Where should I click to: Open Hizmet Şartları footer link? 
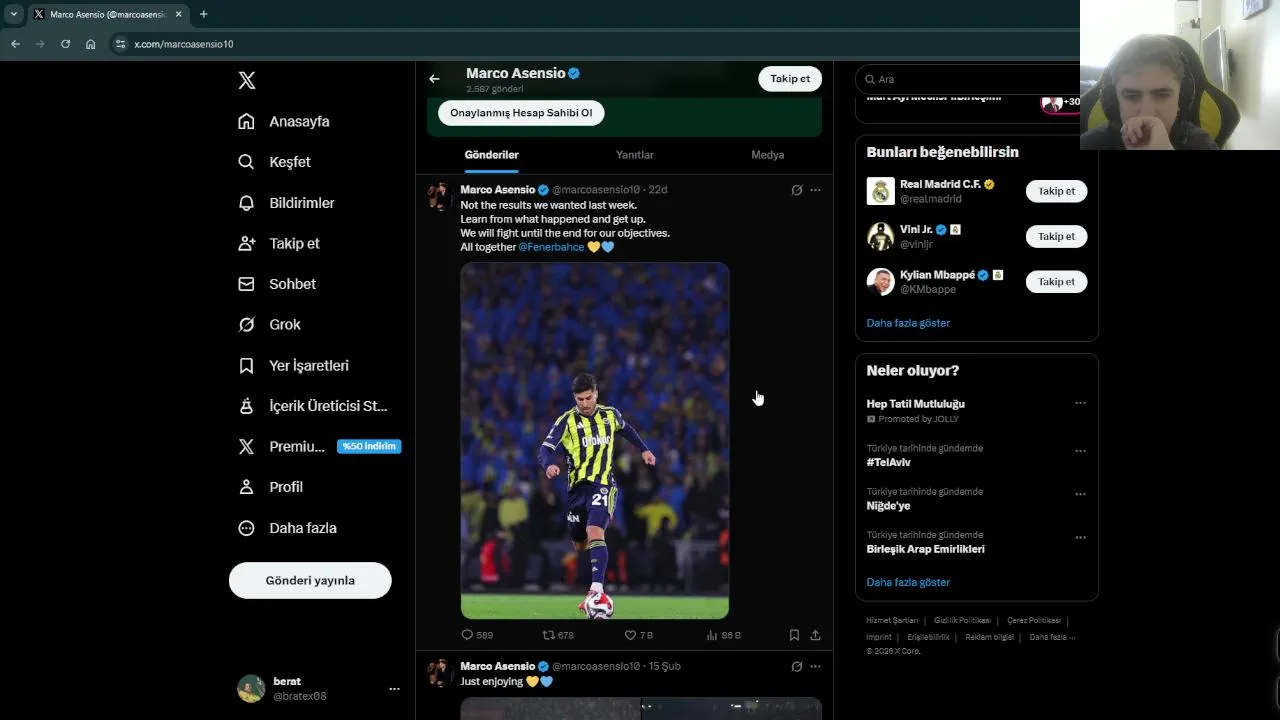892,621
